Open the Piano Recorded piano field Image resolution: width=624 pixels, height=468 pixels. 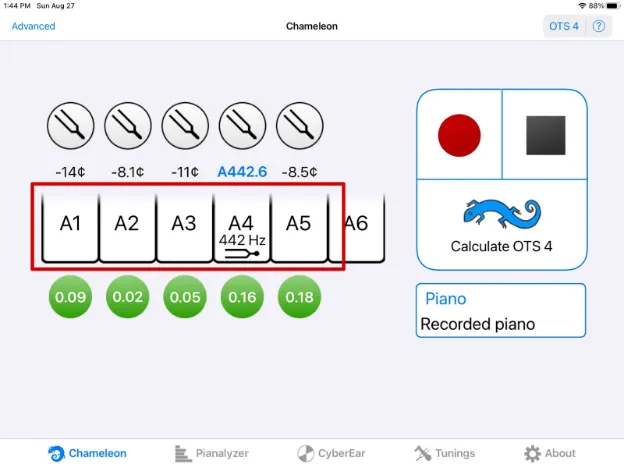[501, 310]
